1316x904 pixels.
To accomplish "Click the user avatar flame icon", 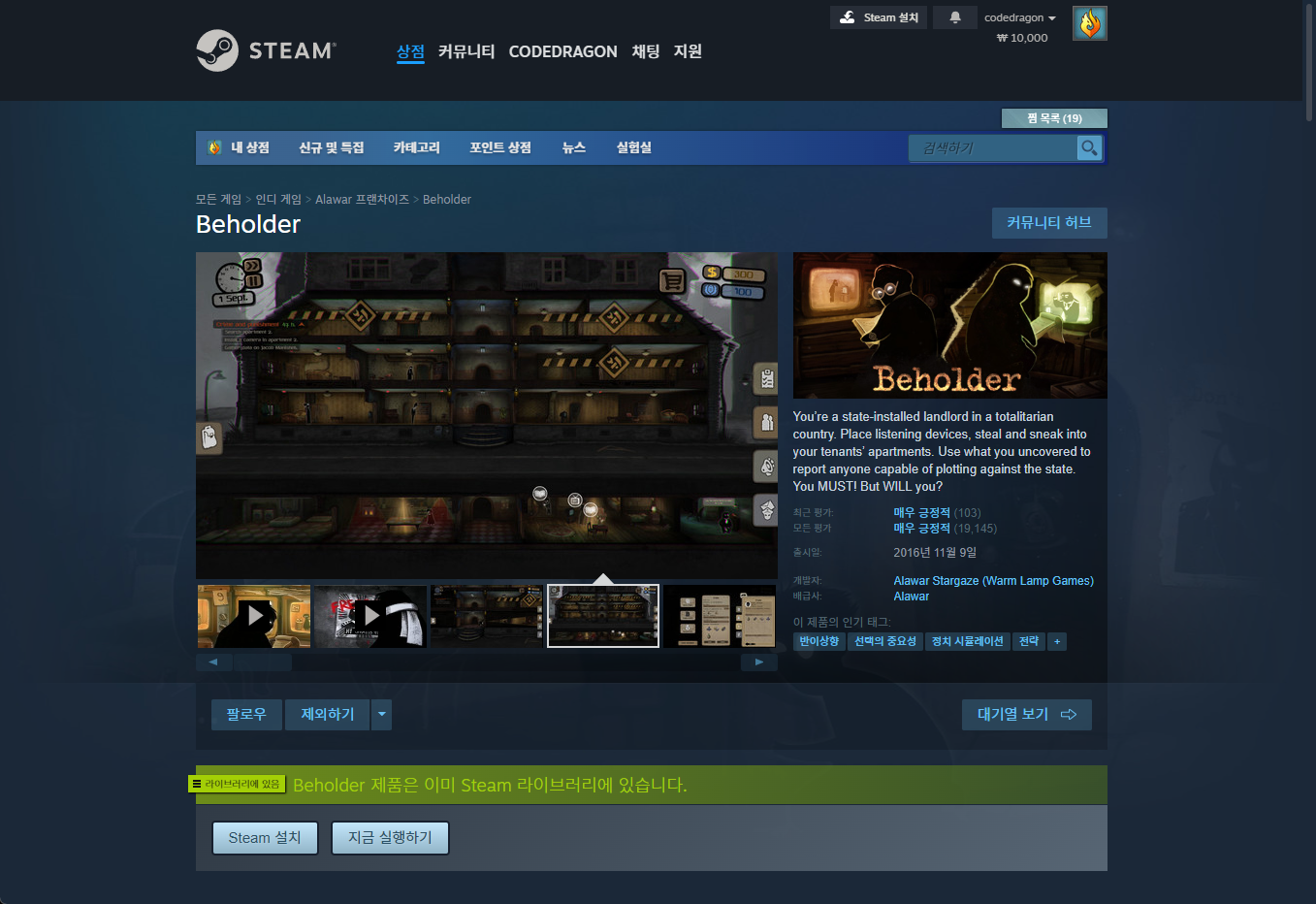I will [1090, 23].
